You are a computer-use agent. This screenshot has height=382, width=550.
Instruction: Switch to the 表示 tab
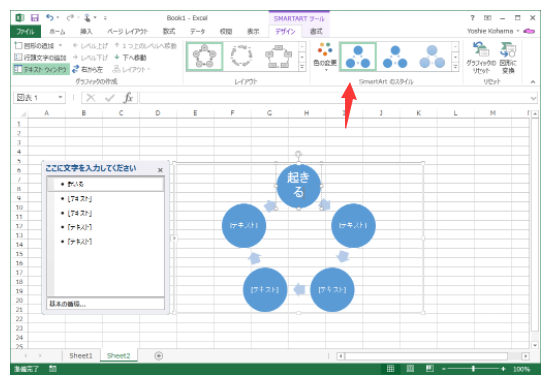point(253,32)
